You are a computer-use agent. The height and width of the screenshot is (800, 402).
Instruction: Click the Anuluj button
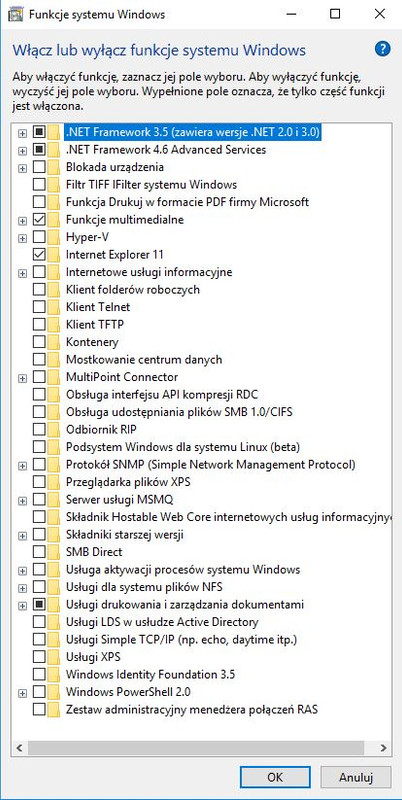point(356,777)
